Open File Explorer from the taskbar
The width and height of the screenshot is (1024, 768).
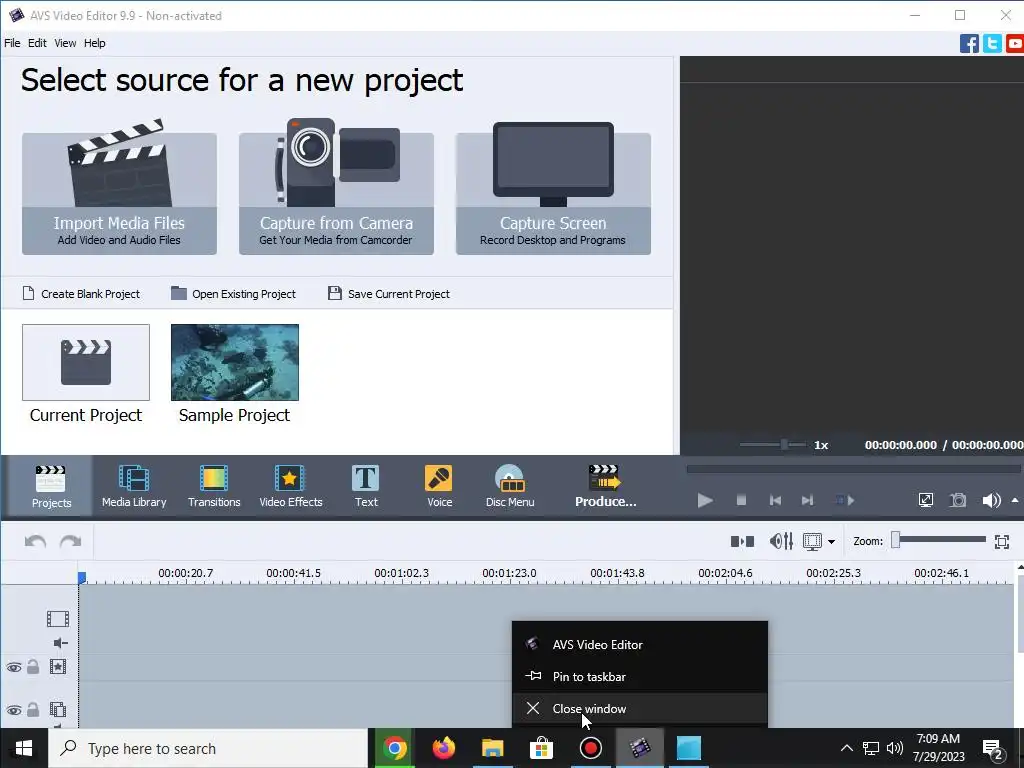[x=492, y=748]
